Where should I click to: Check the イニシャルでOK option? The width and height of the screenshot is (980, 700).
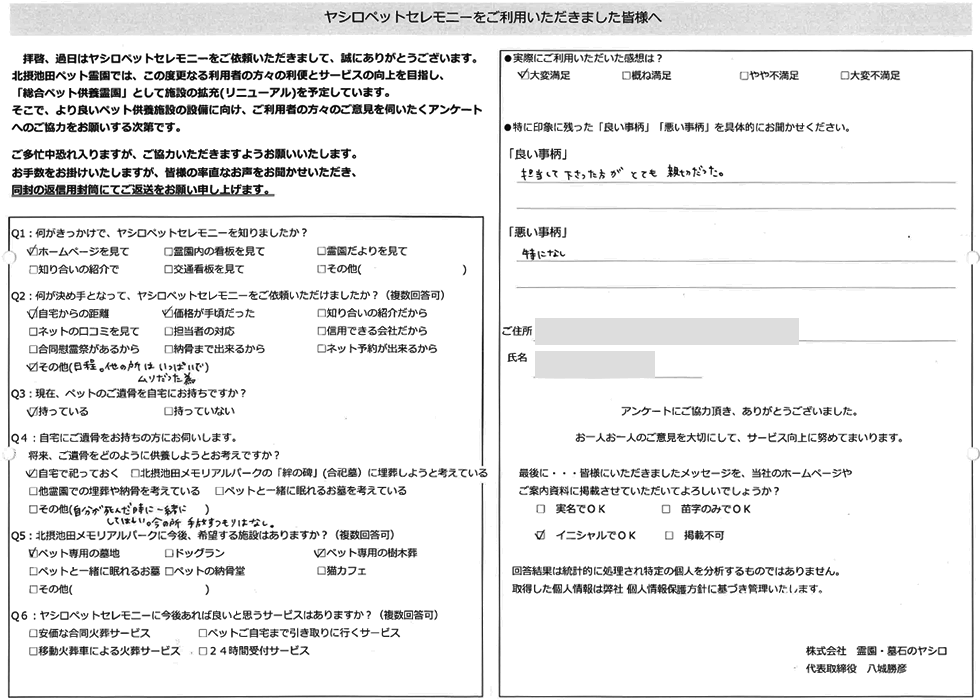coord(541,535)
